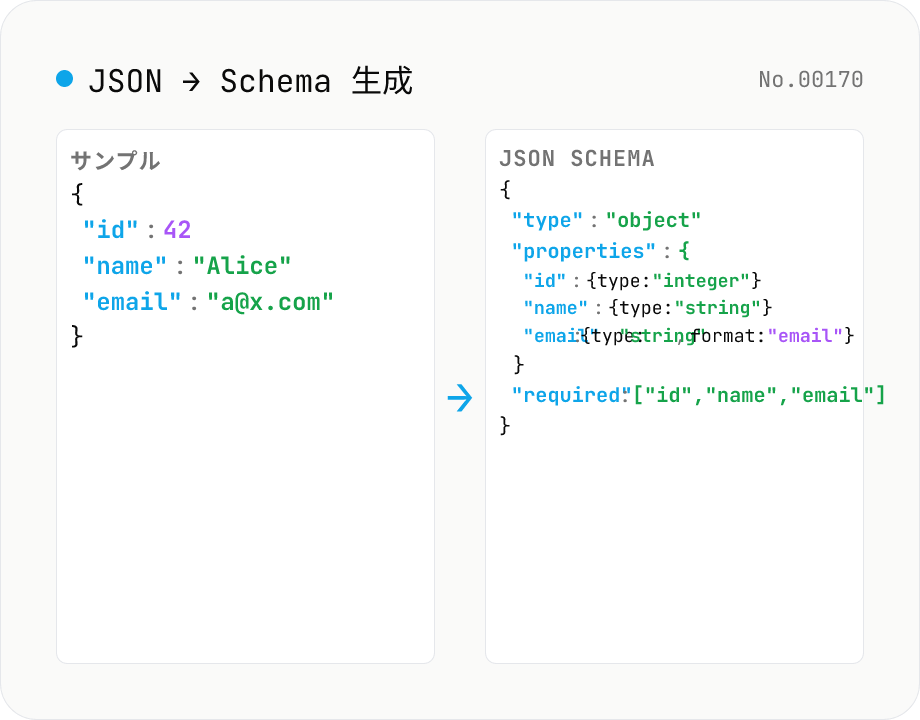Click the "id" key in schema properties
Viewport: 920px width, 720px height.
click(x=544, y=280)
